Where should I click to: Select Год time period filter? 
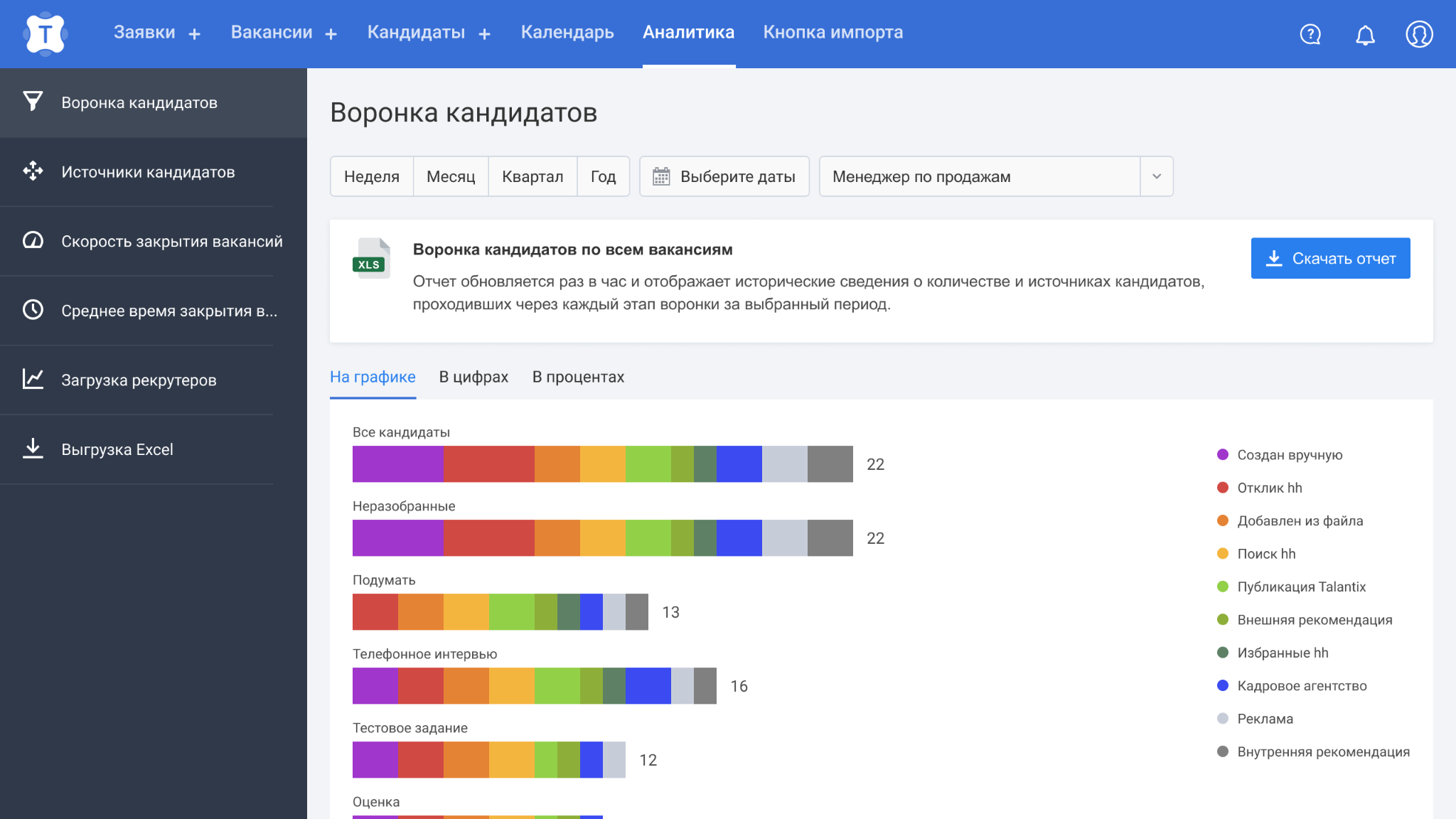tap(601, 177)
